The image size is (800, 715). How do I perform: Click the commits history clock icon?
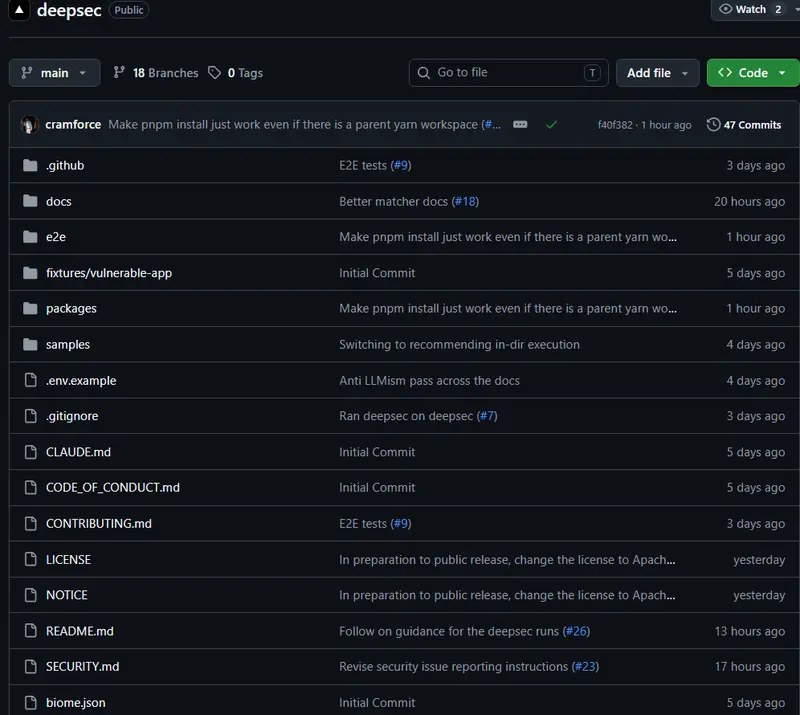tap(713, 125)
